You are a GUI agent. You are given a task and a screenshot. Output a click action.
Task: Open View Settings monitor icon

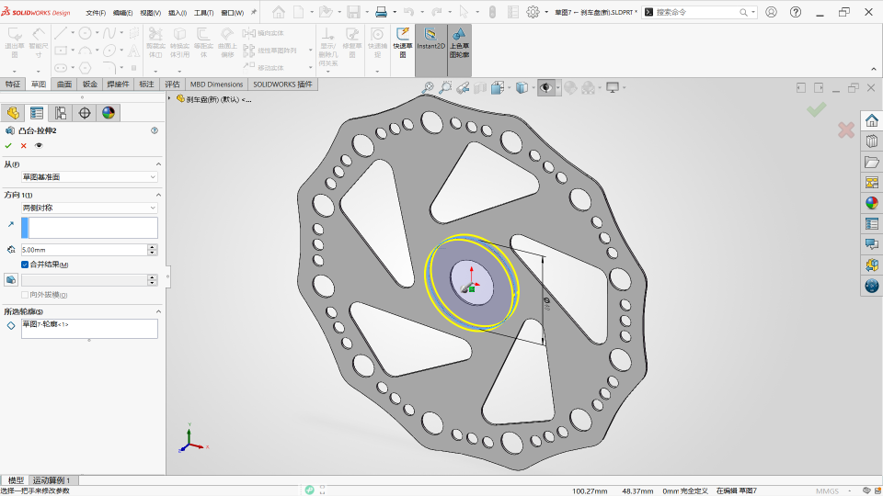pos(612,88)
